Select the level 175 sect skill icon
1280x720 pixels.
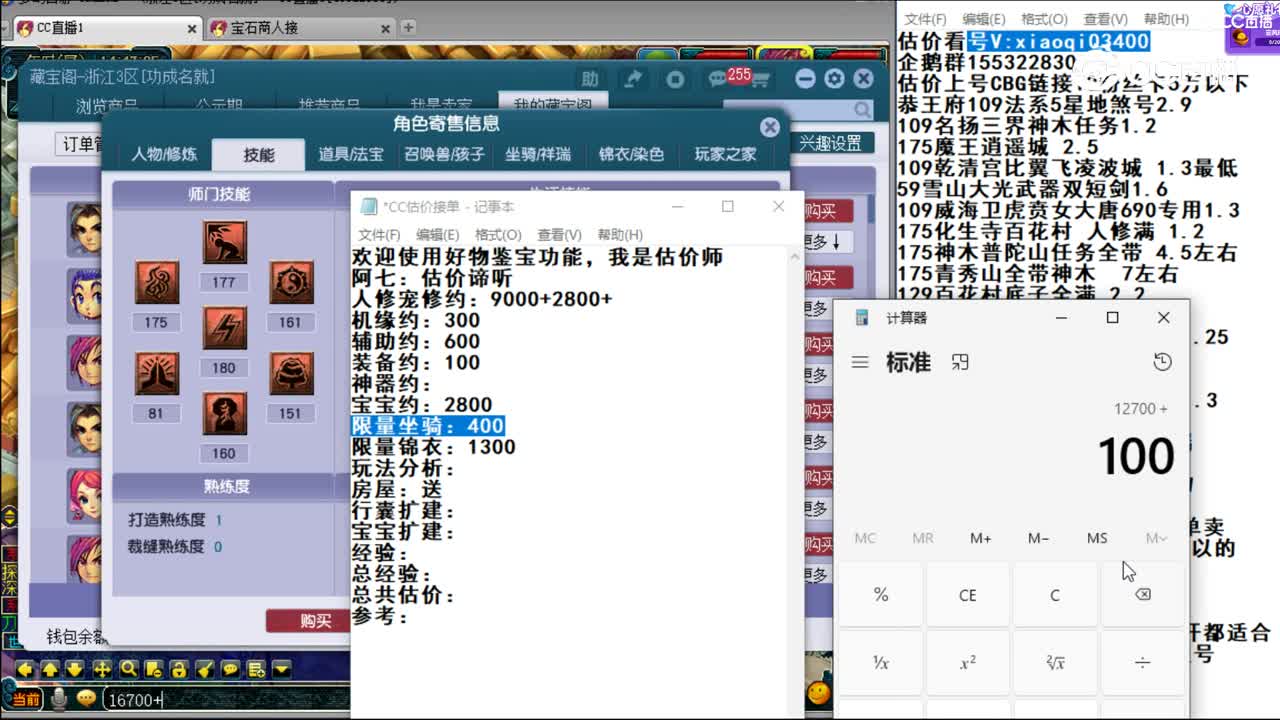coord(157,283)
